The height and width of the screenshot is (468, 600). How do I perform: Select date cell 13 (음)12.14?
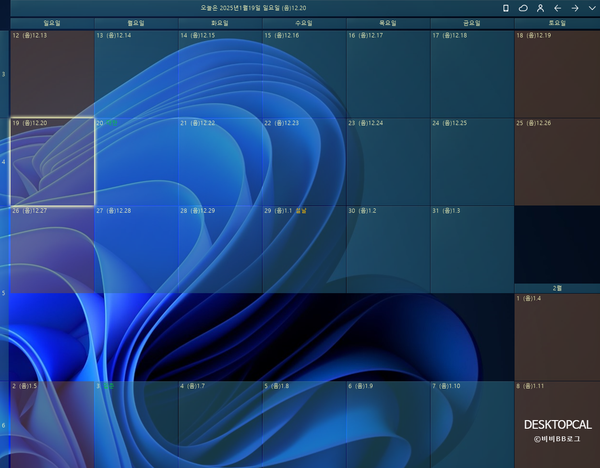pyautogui.click(x=136, y=74)
